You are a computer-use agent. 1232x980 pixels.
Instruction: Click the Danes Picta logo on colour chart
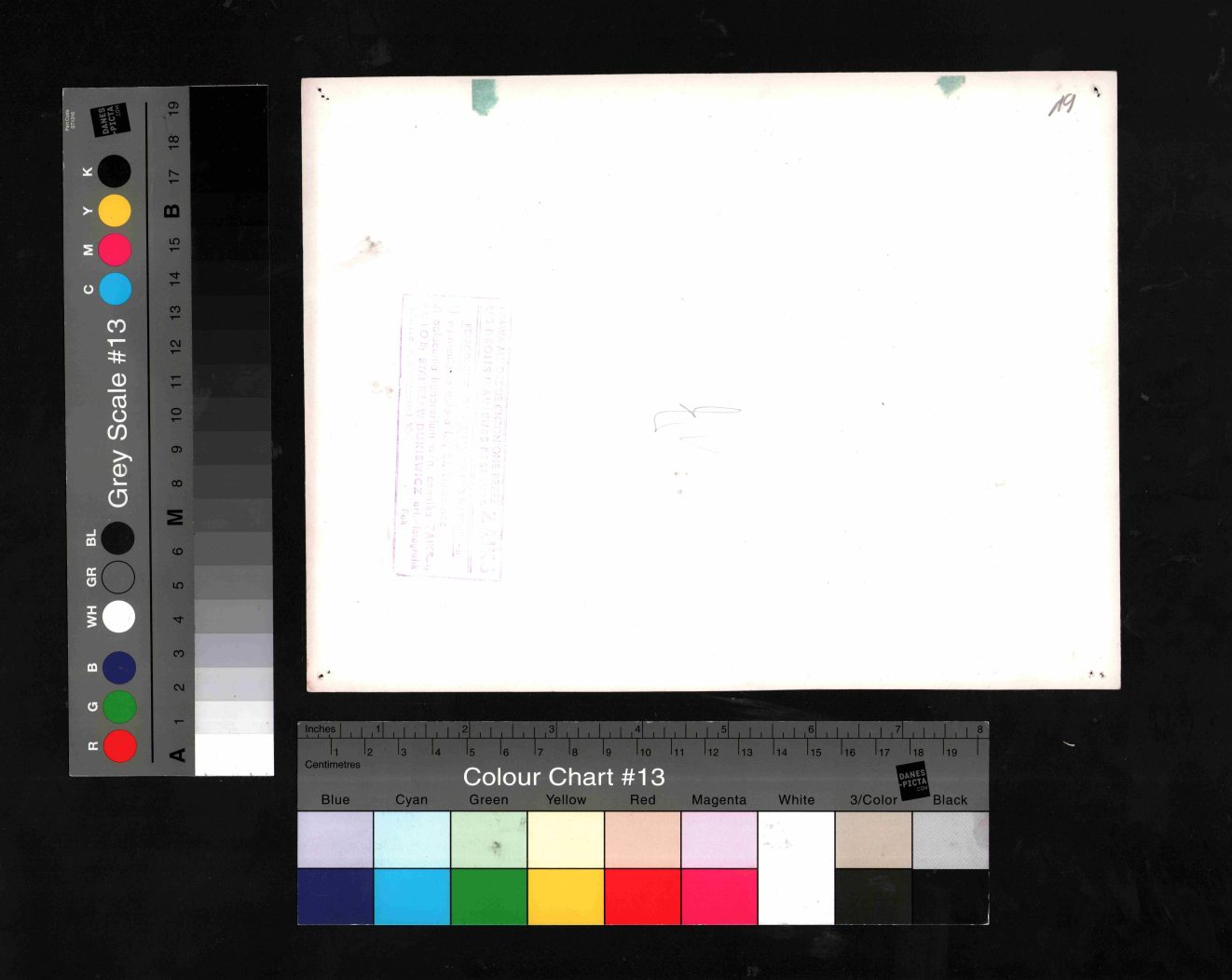(x=912, y=779)
